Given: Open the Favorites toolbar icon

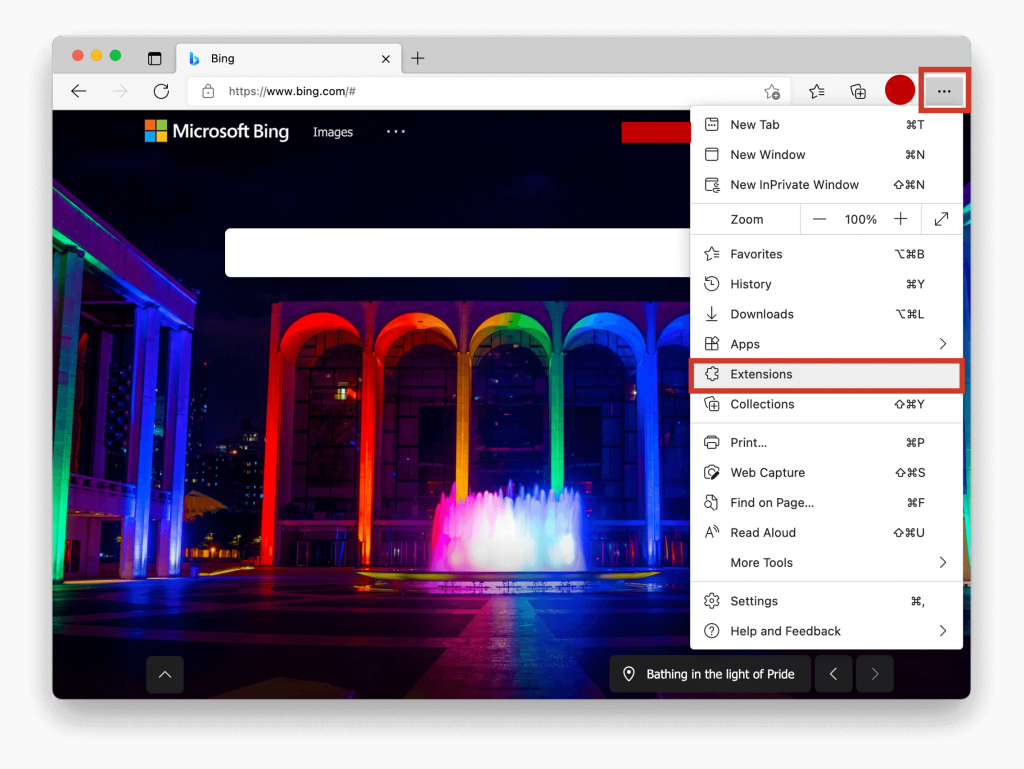Looking at the screenshot, I should 817,91.
